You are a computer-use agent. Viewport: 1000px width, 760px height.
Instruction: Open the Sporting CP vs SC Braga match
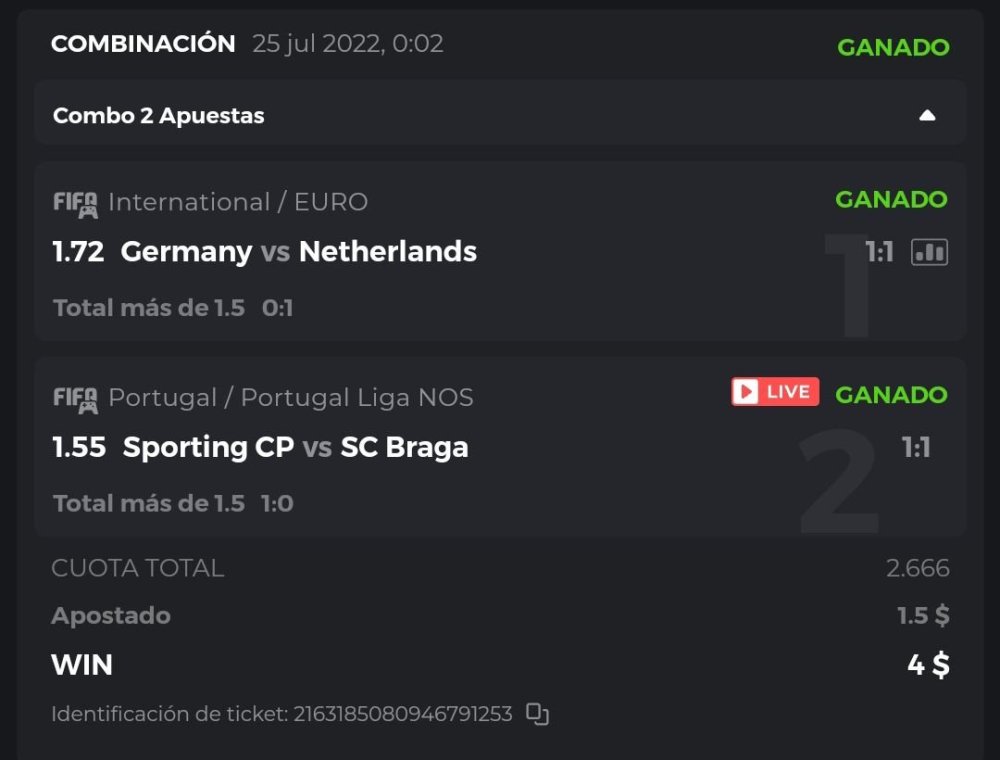tap(295, 447)
